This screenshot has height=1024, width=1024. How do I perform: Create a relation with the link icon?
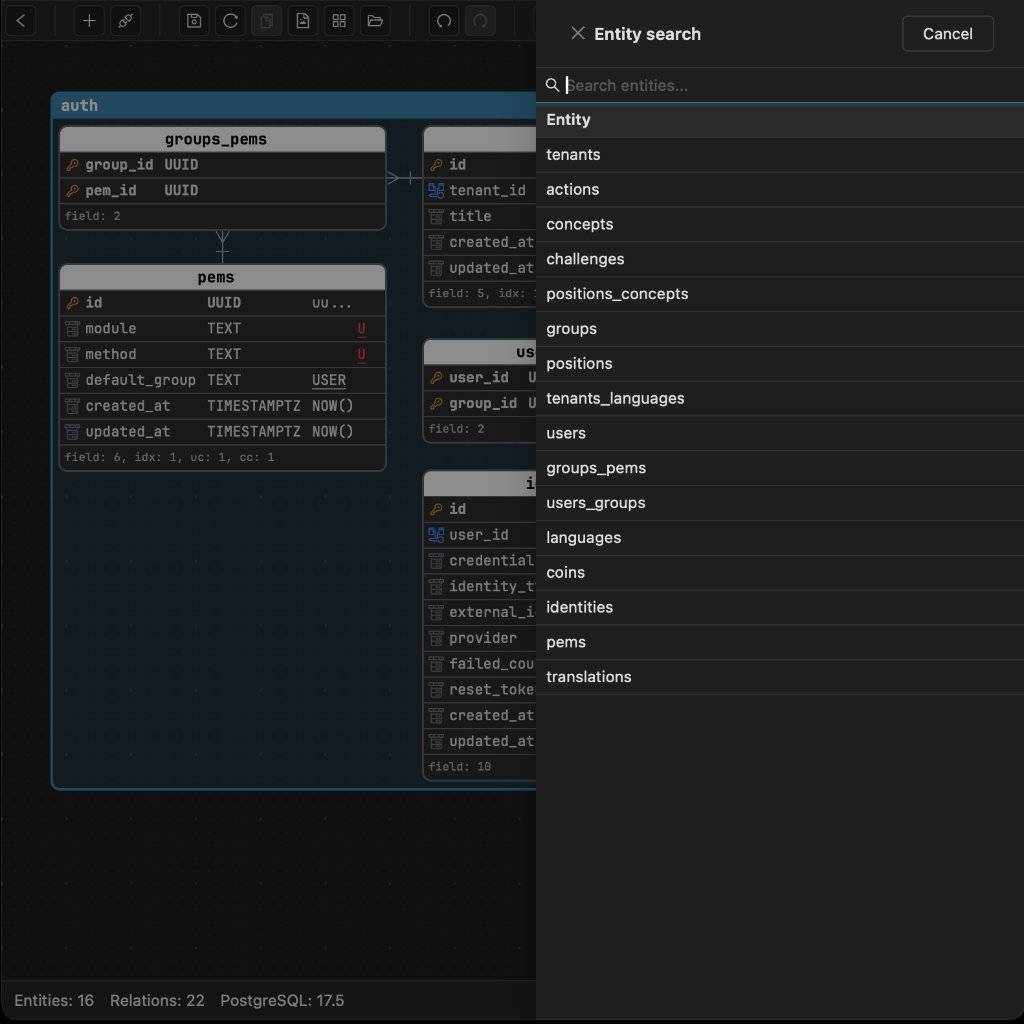click(125, 21)
